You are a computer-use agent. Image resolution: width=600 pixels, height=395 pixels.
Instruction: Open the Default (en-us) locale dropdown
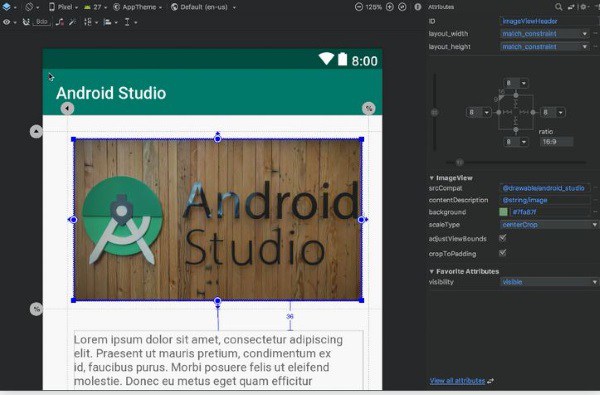pos(203,7)
